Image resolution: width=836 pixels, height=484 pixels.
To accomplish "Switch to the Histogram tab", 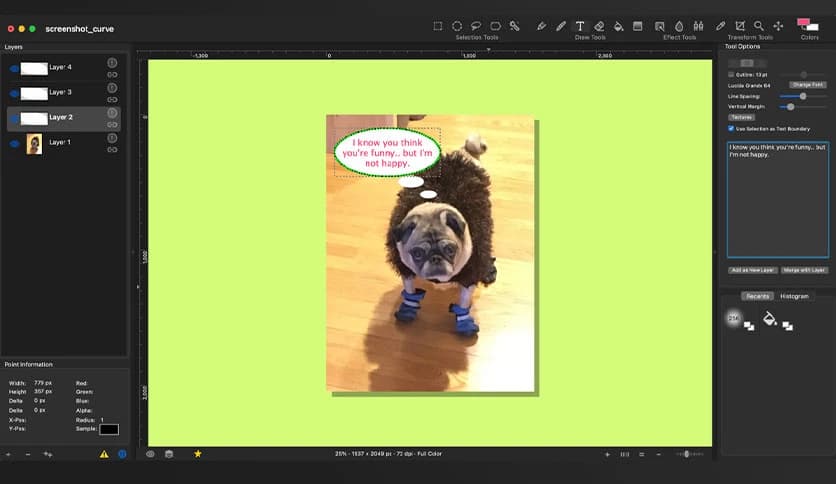I will (x=794, y=296).
